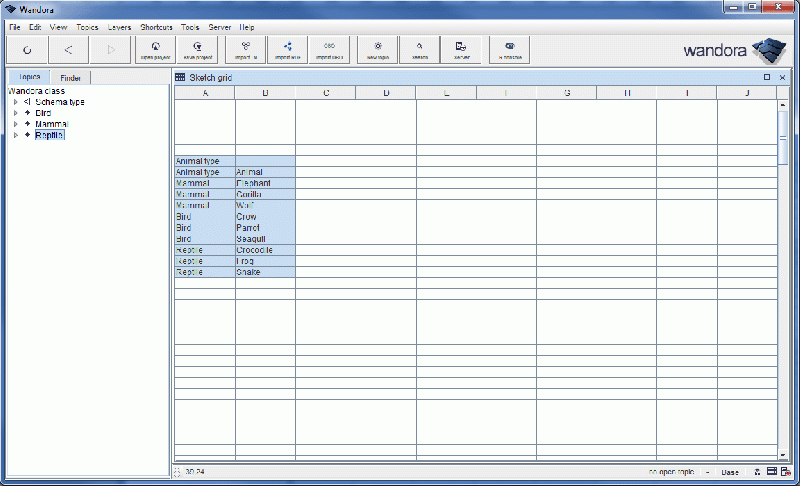Select the Reptile topic in tree

49,135
